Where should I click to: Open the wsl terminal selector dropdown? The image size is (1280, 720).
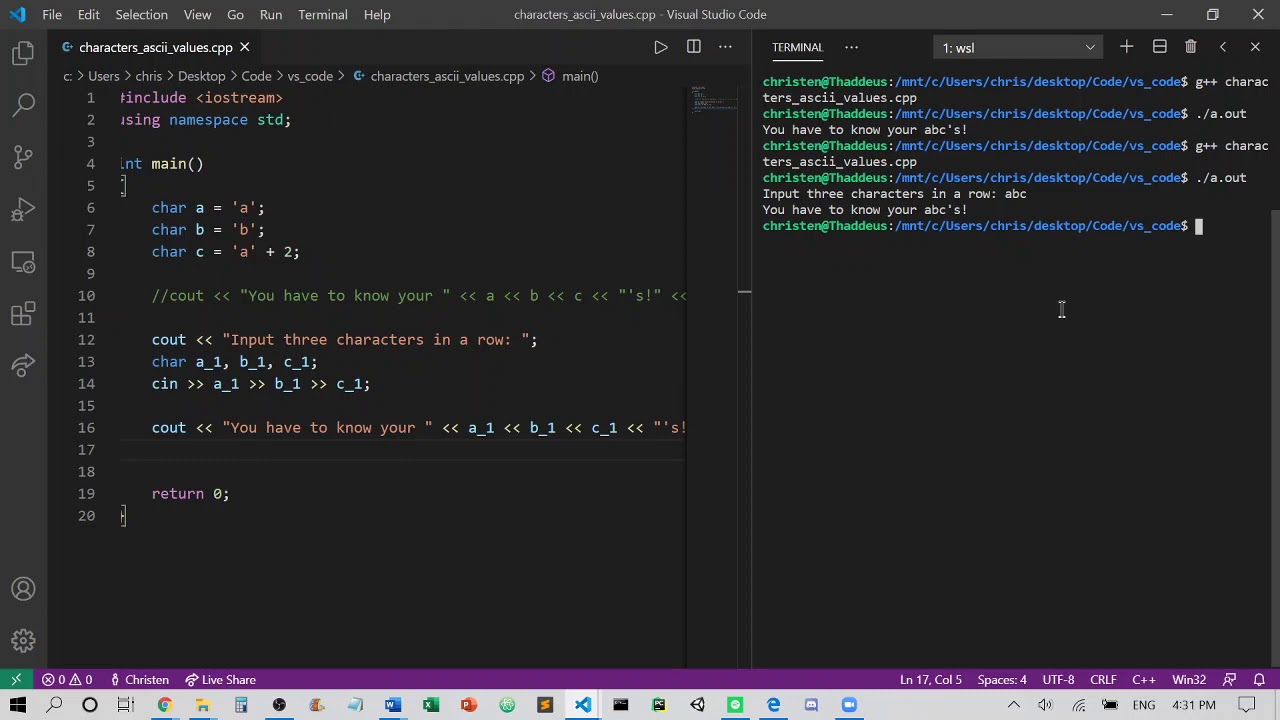click(x=1017, y=48)
